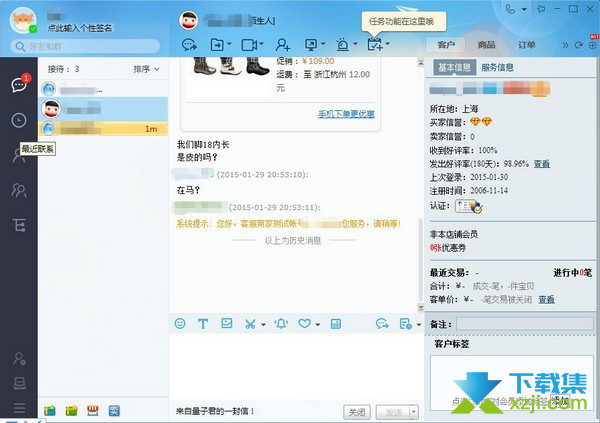The height and width of the screenshot is (423, 600).
Task: Open the calculator icon in input toolbar
Action: pyautogui.click(x=336, y=324)
